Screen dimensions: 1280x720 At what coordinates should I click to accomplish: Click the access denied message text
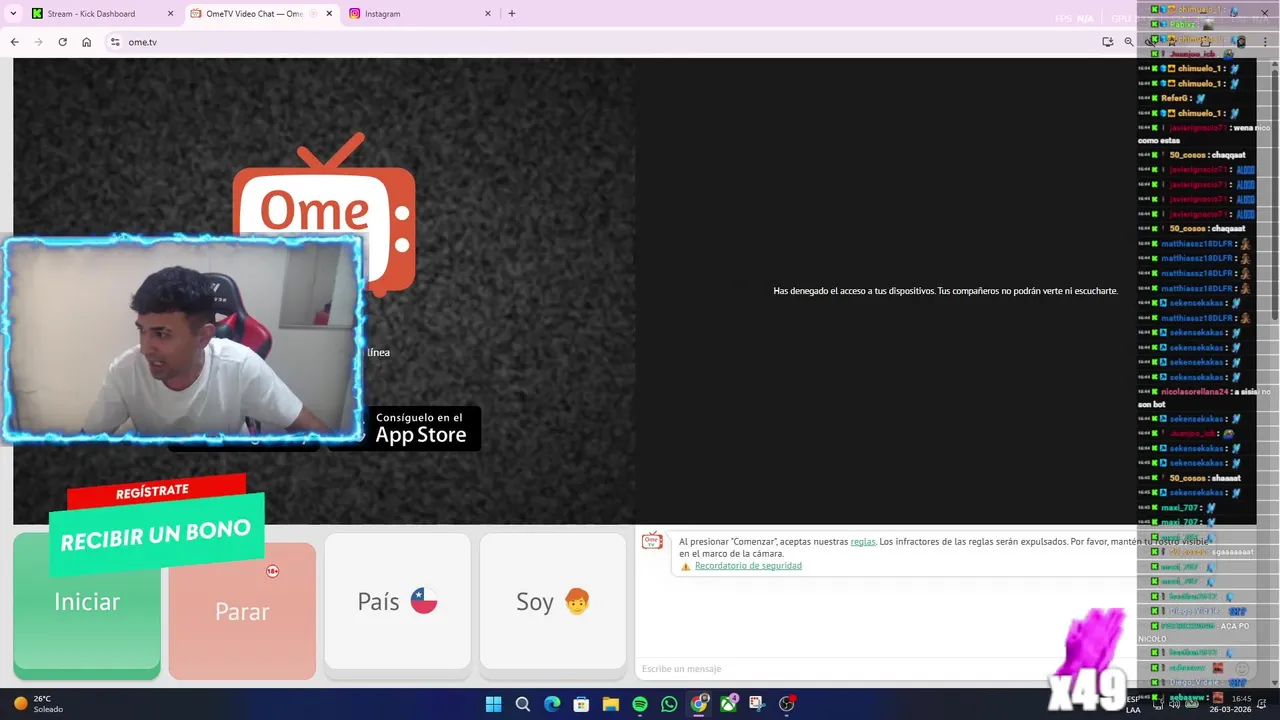point(945,291)
